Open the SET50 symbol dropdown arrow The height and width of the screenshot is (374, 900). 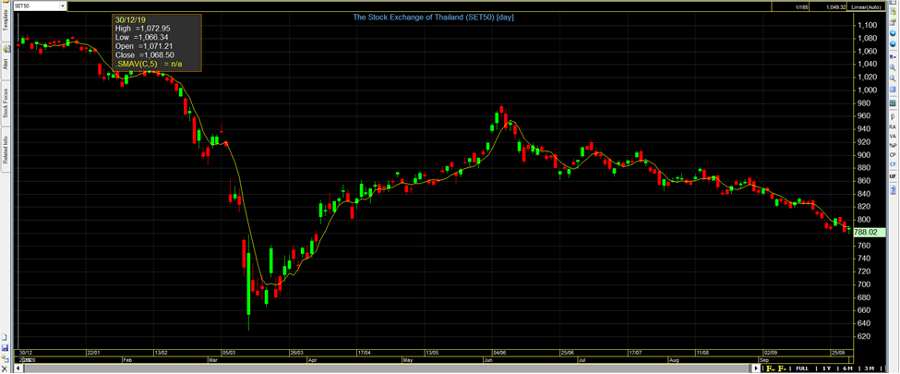point(63,6)
